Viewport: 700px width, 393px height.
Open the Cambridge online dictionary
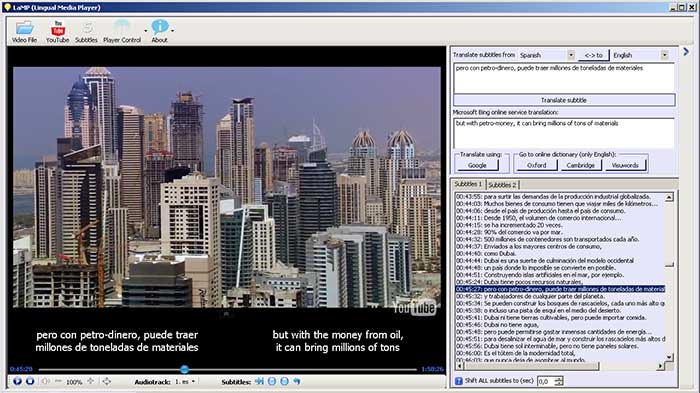click(580, 165)
